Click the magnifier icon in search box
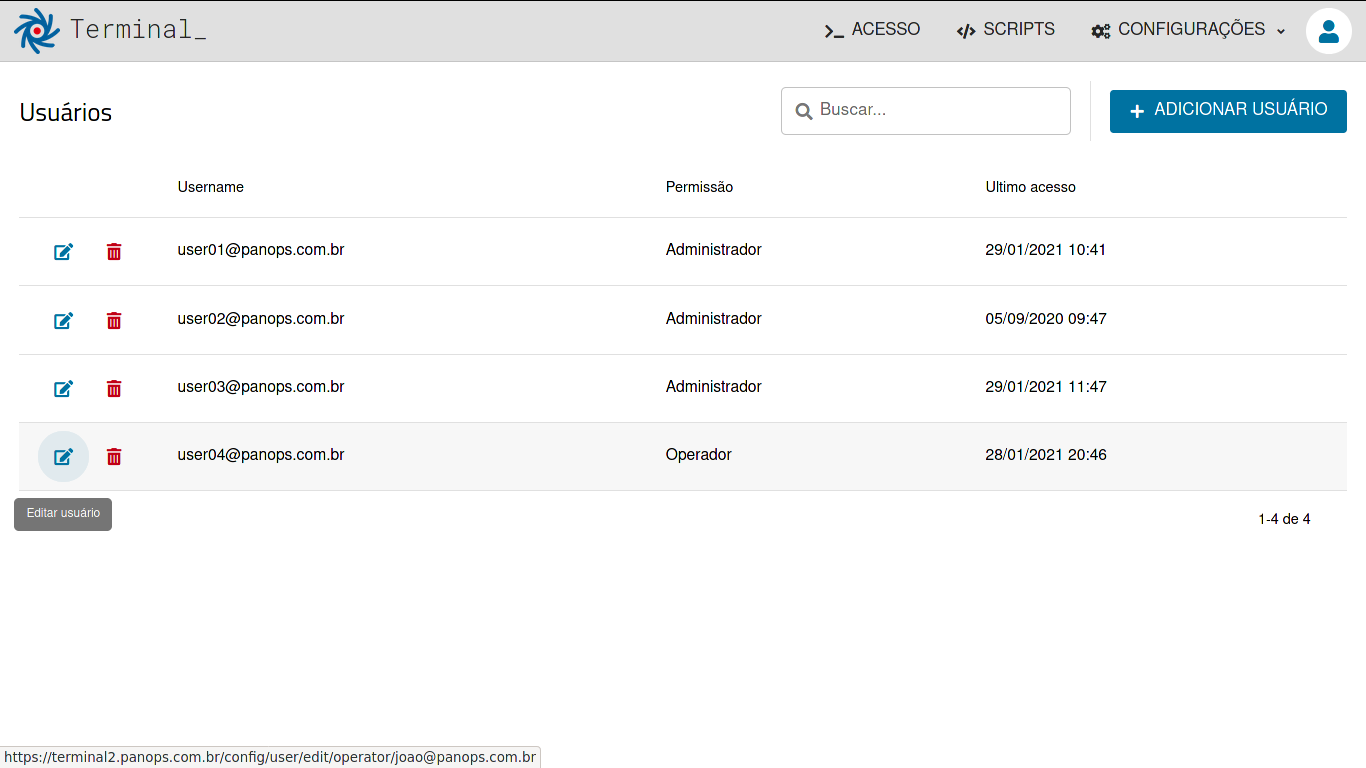The image size is (1366, 768). click(x=803, y=111)
